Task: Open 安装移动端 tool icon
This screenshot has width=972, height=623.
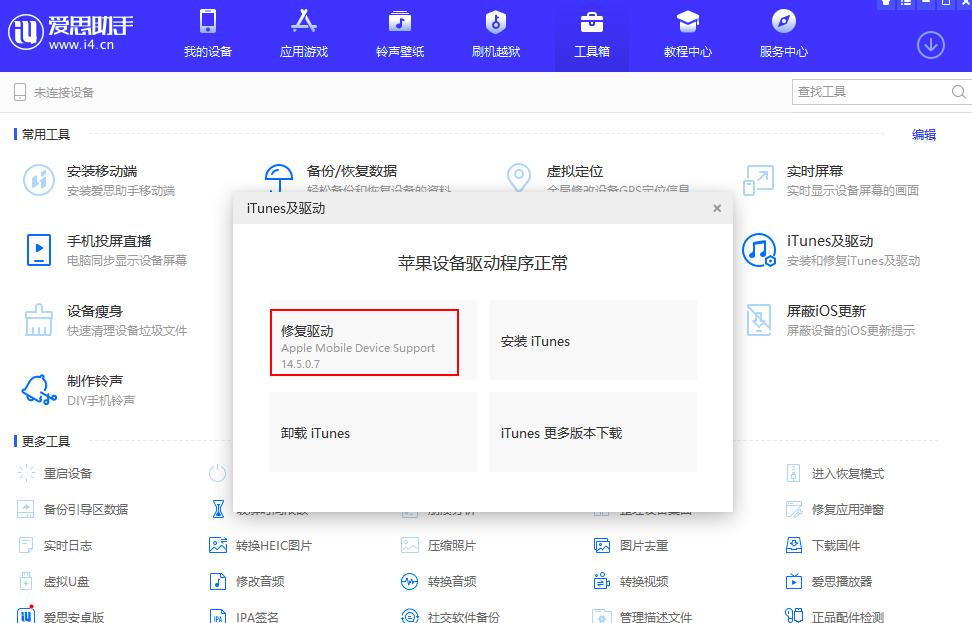Action: point(38,180)
